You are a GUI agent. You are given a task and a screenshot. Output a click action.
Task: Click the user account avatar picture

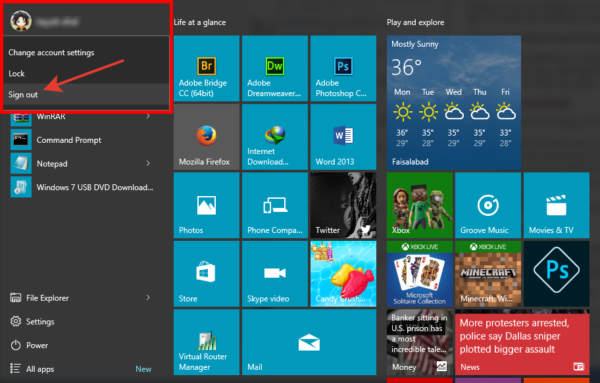21,21
